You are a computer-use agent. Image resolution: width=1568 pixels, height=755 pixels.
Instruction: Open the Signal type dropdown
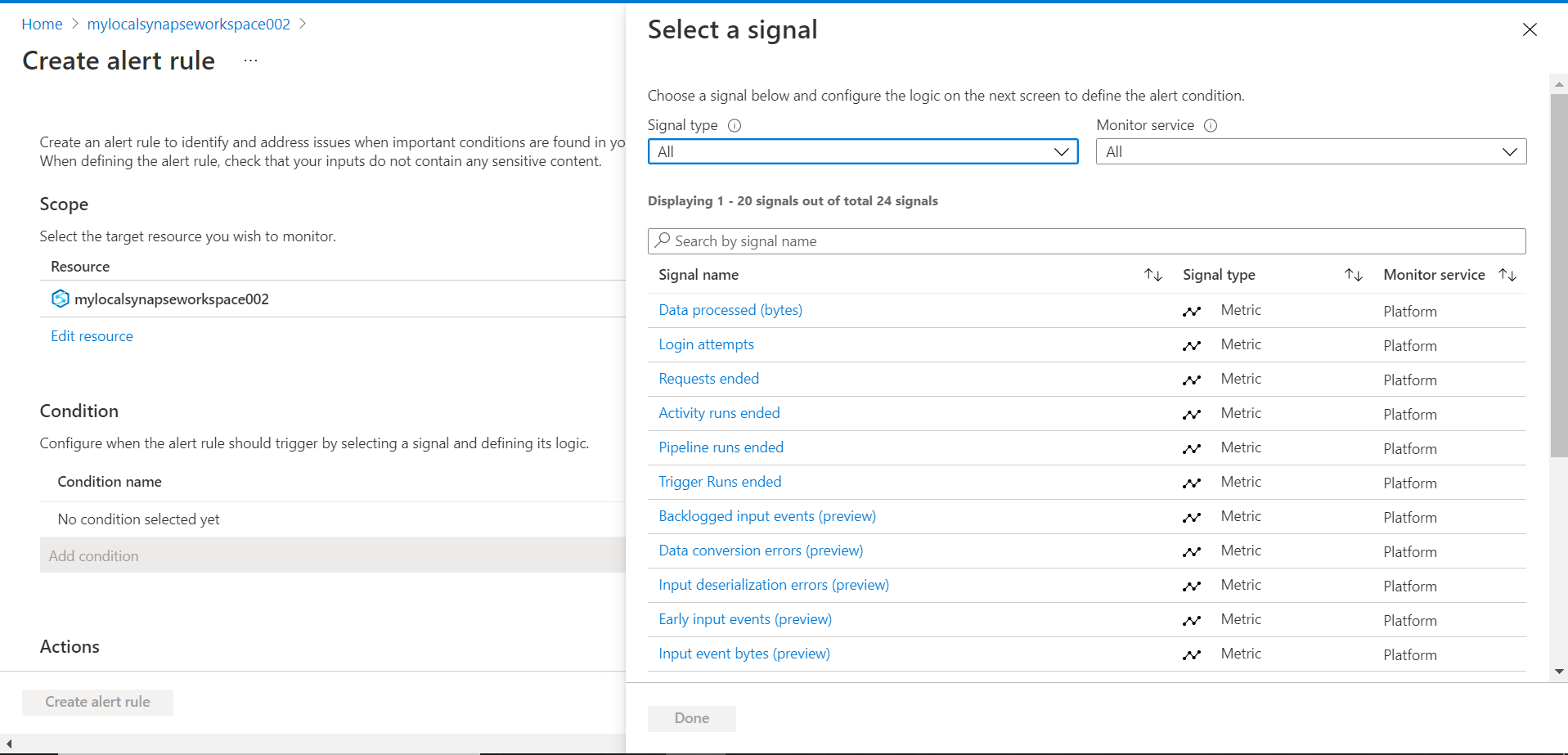862,152
